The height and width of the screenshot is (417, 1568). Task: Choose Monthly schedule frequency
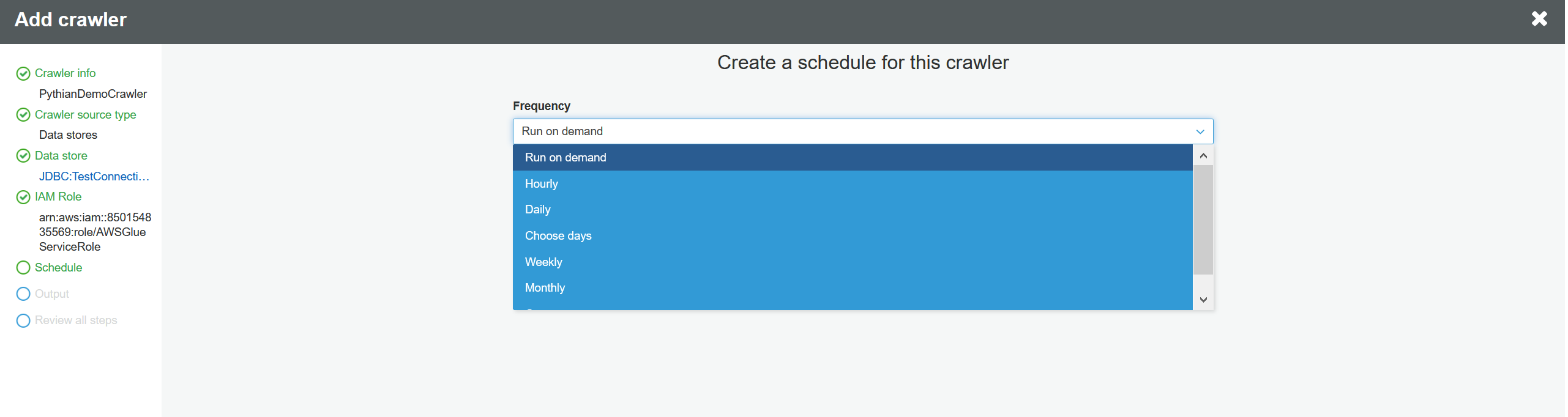545,288
